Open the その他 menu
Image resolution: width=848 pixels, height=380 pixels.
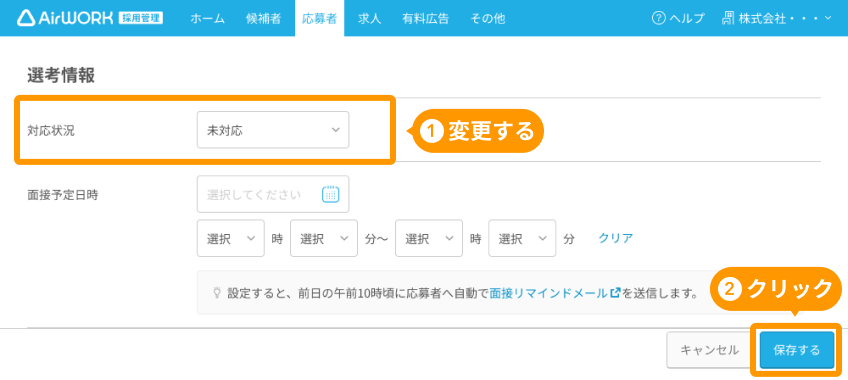click(x=488, y=18)
